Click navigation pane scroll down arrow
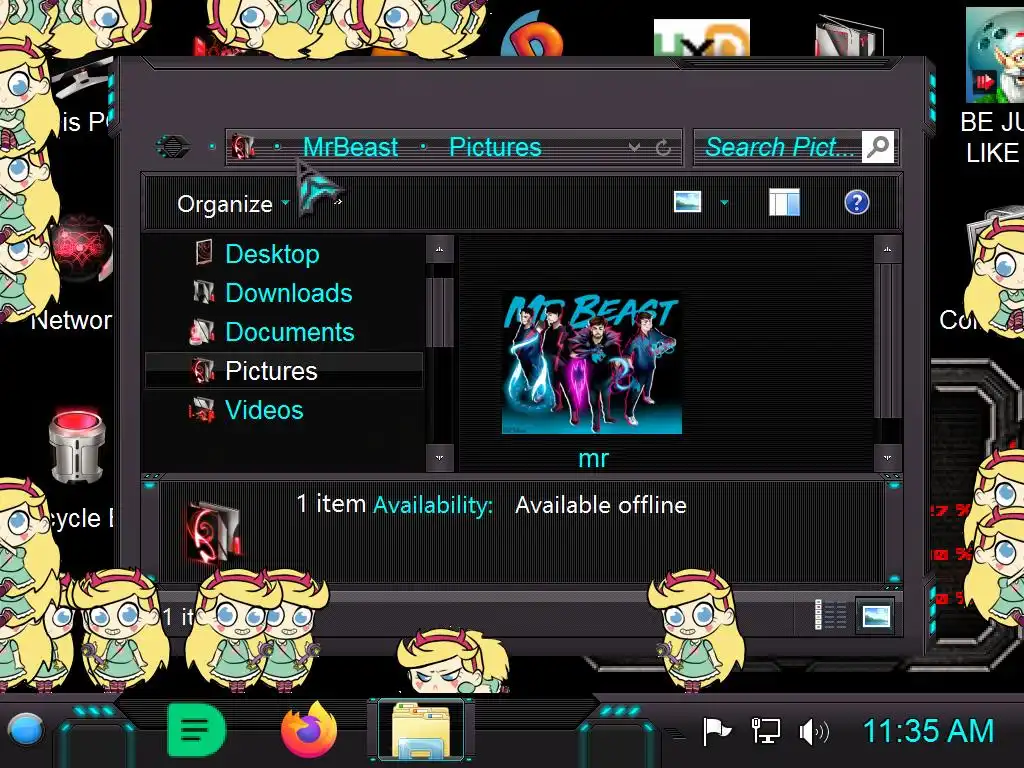The image size is (1024, 768). point(440,458)
